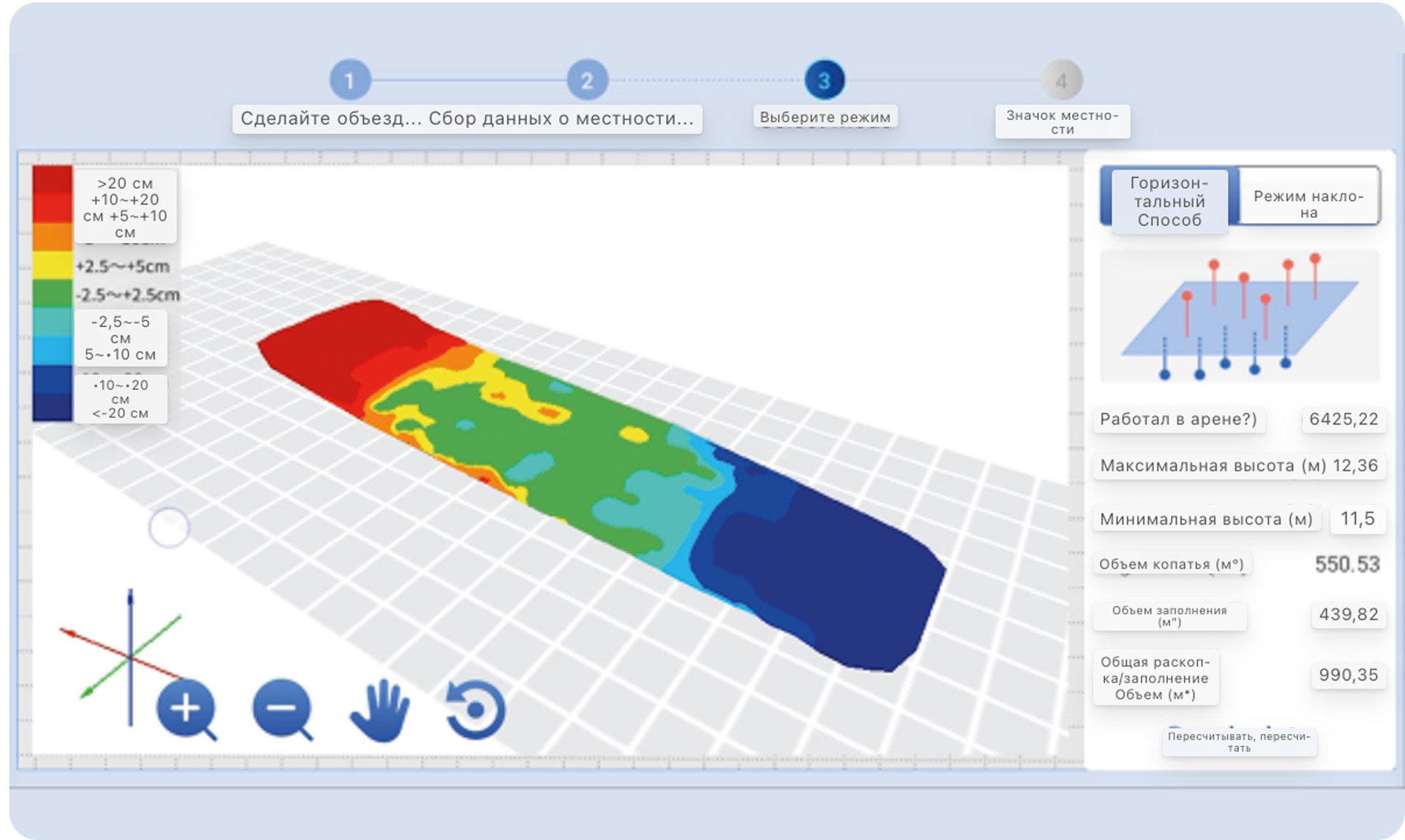Click the Работал в арене label

1178,419
